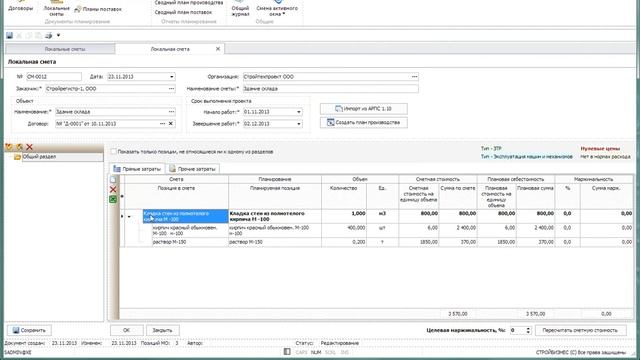Click Целевая маржинальность value field
Image resolution: width=640 pixels, height=360 pixels.
pyautogui.click(x=517, y=330)
